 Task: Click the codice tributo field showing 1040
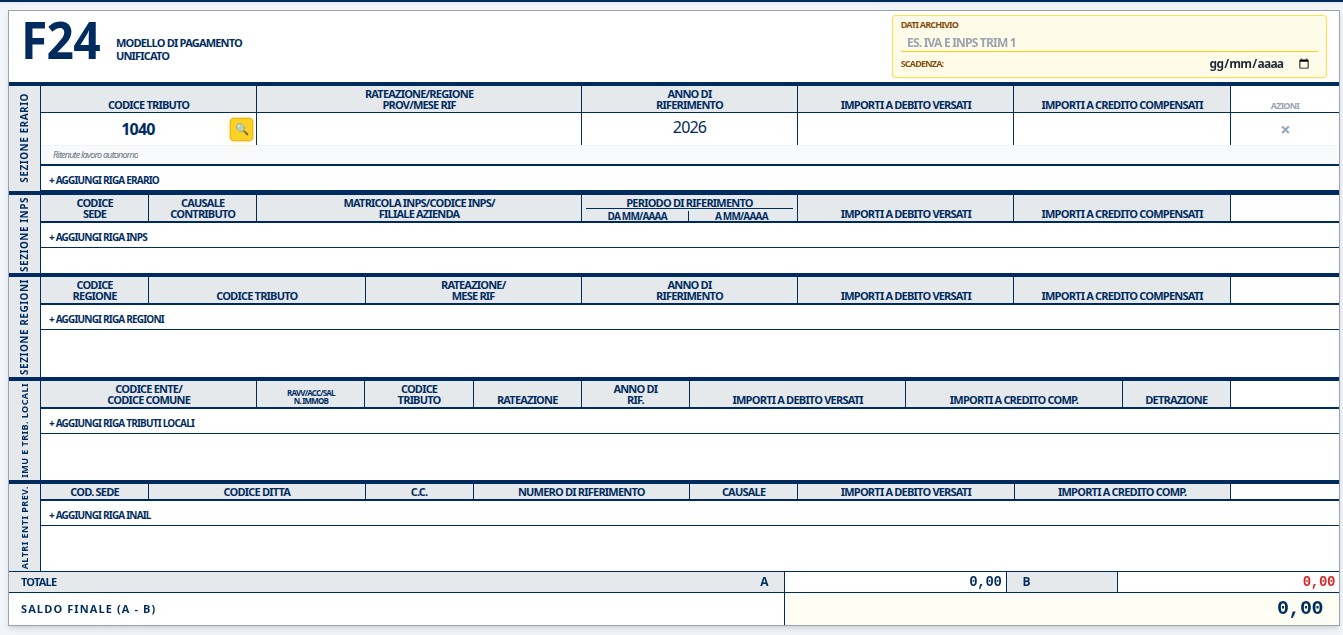tap(138, 129)
